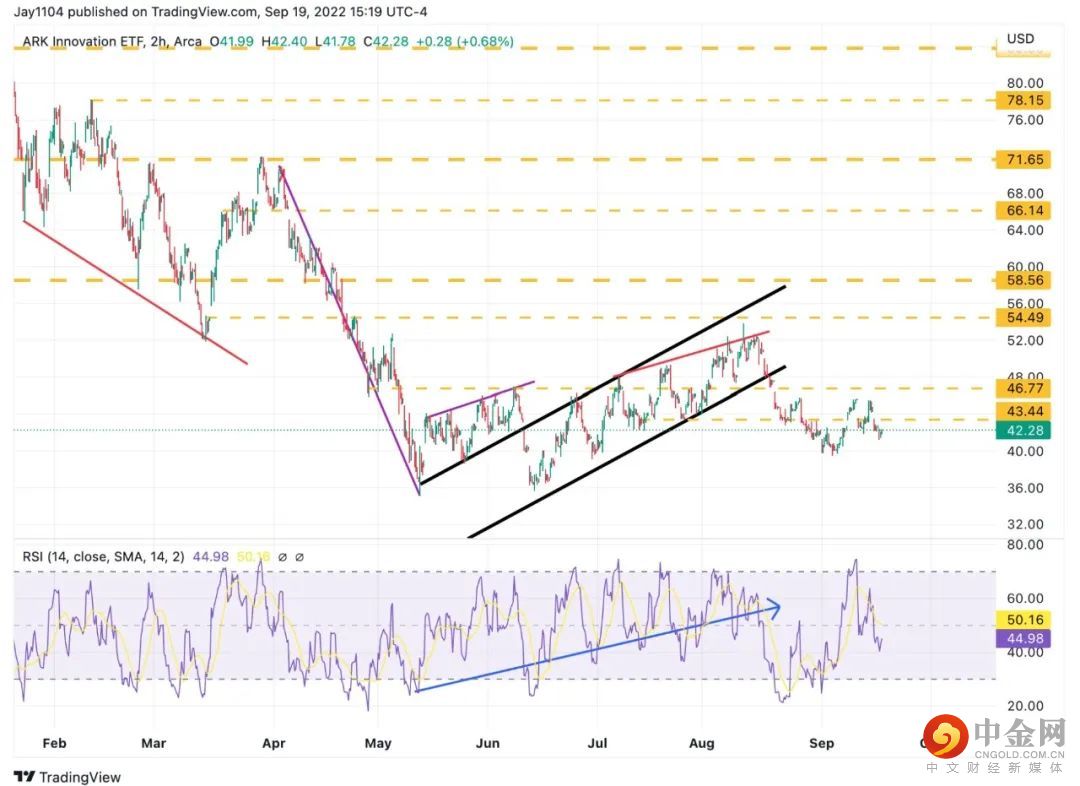The width and height of the screenshot is (1080, 786).
Task: Click the 36.00 tick on the price axis
Action: (x=1025, y=488)
